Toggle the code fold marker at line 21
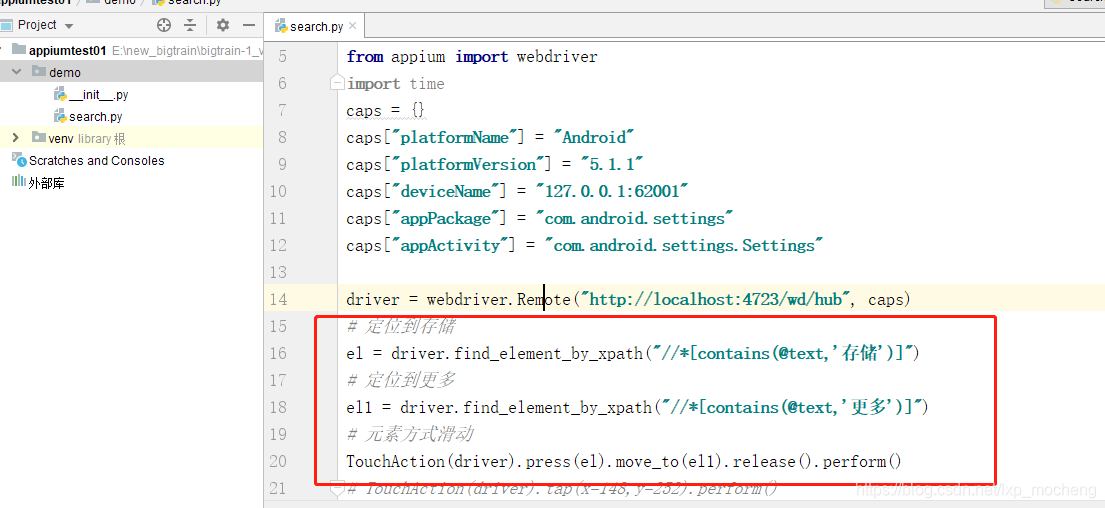Image resolution: width=1105 pixels, height=508 pixels. (337, 487)
